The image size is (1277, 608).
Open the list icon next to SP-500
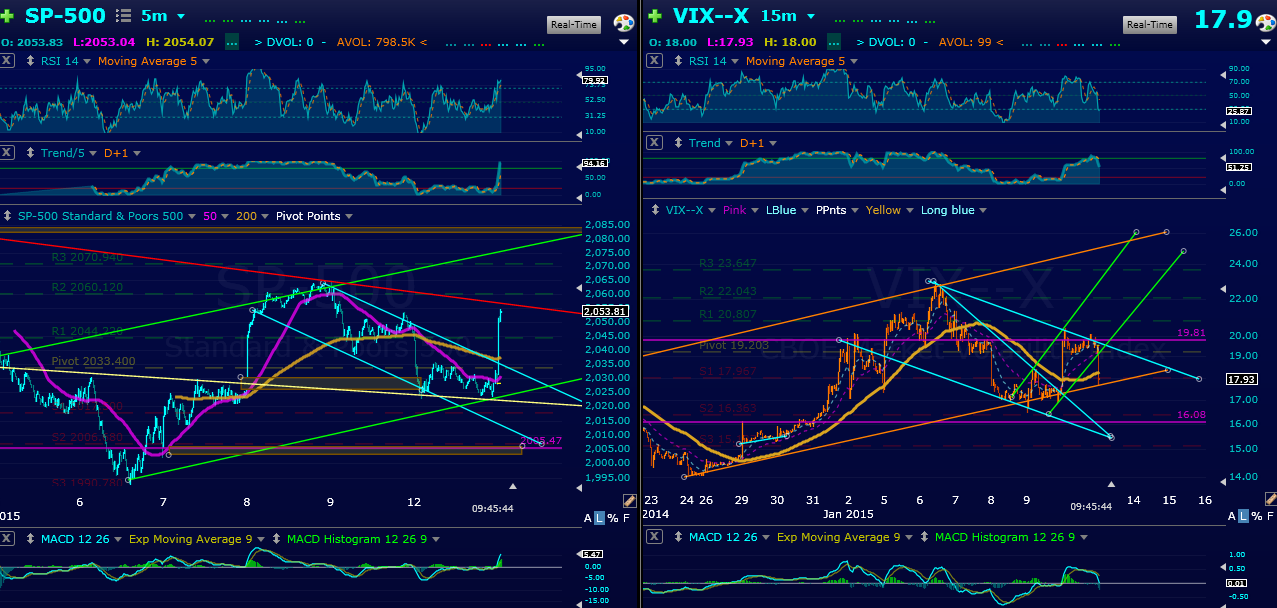coord(123,16)
